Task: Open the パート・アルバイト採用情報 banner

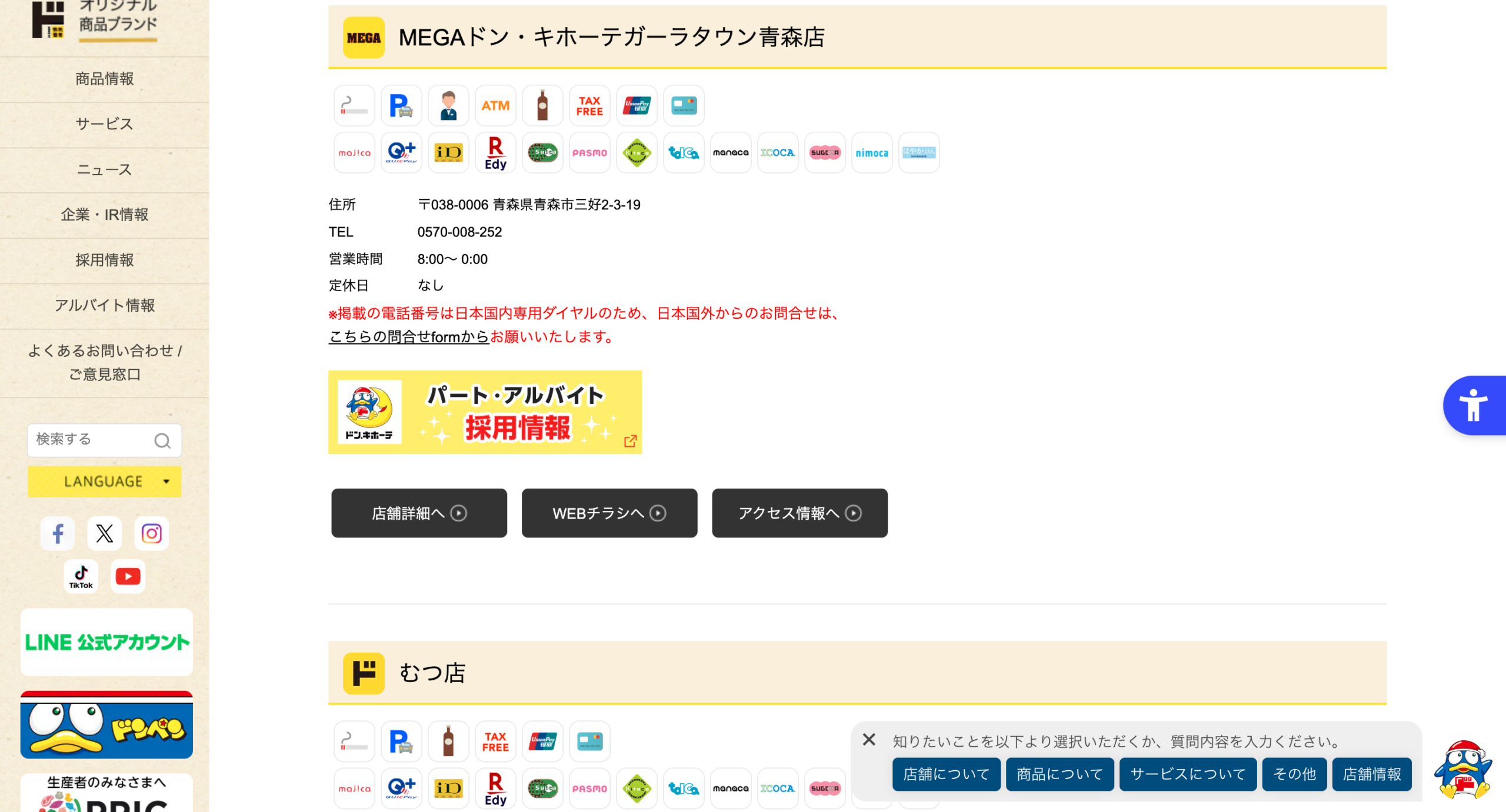Action: [485, 412]
